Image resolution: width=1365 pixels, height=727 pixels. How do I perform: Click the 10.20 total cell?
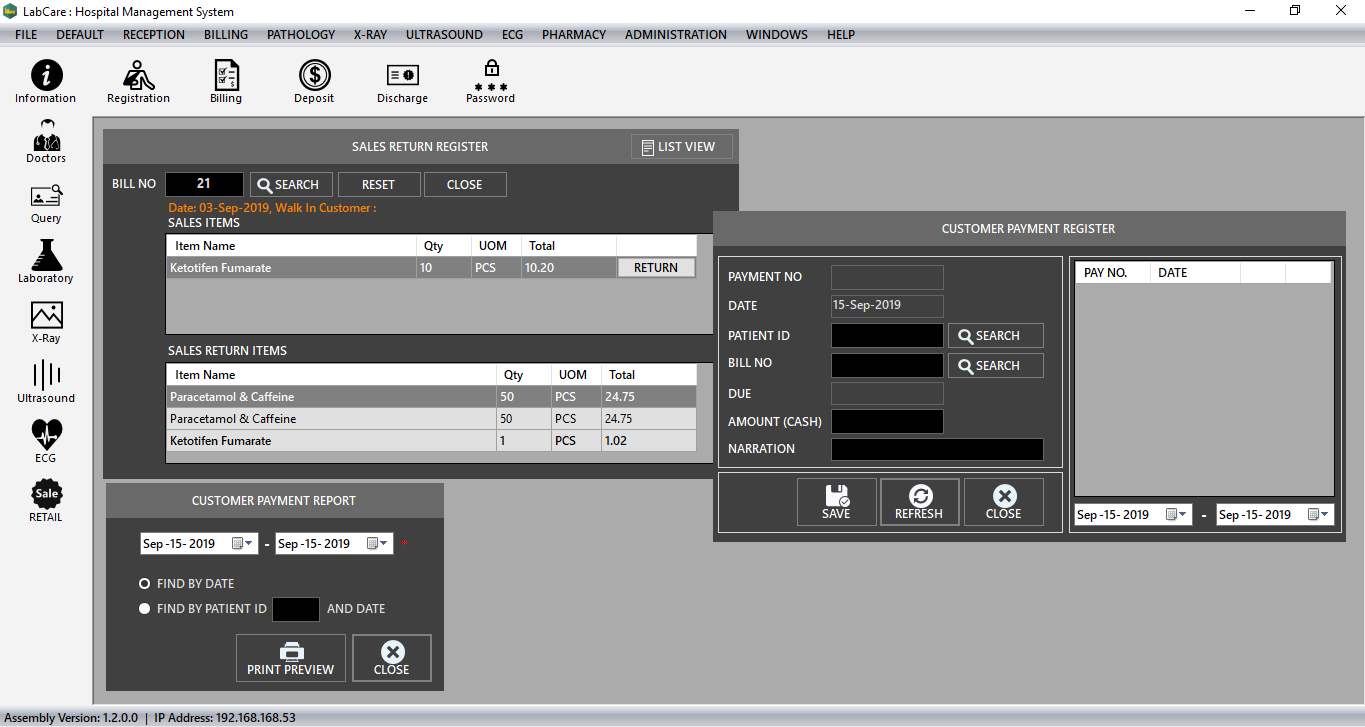(x=568, y=268)
